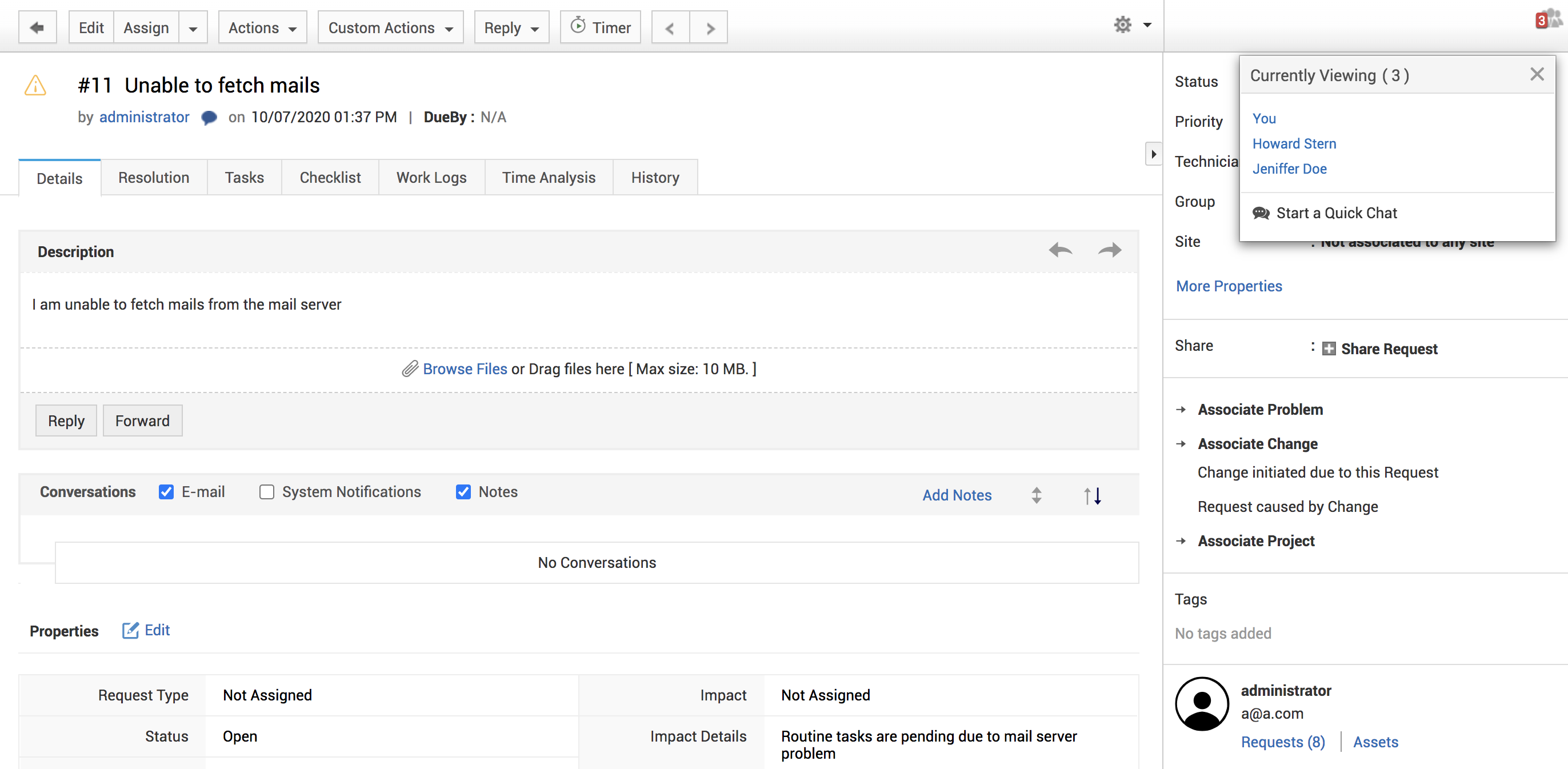Click the chat bubble next to administrator
This screenshot has height=769, width=1568.
pyautogui.click(x=209, y=118)
